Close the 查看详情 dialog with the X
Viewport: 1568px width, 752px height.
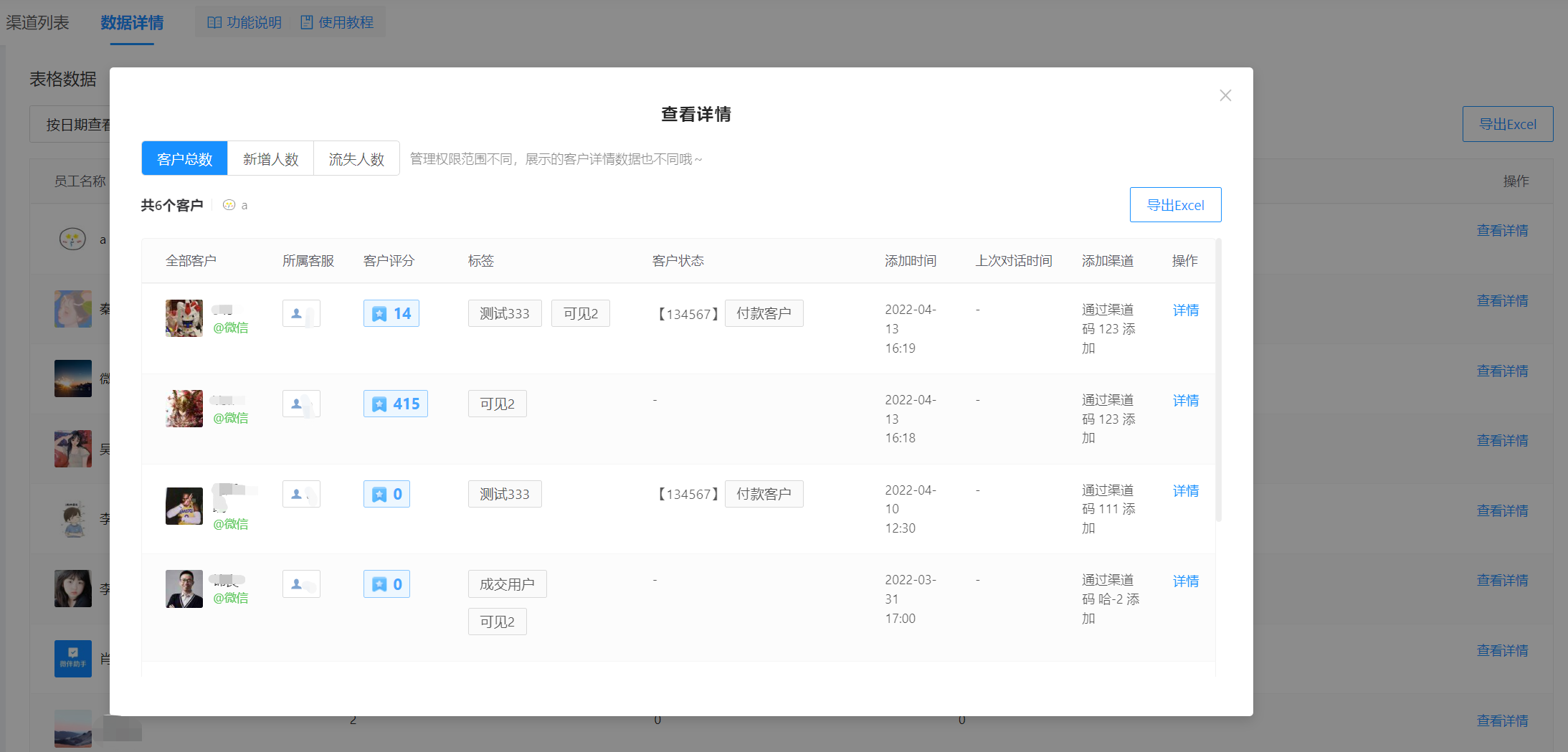tap(1225, 95)
